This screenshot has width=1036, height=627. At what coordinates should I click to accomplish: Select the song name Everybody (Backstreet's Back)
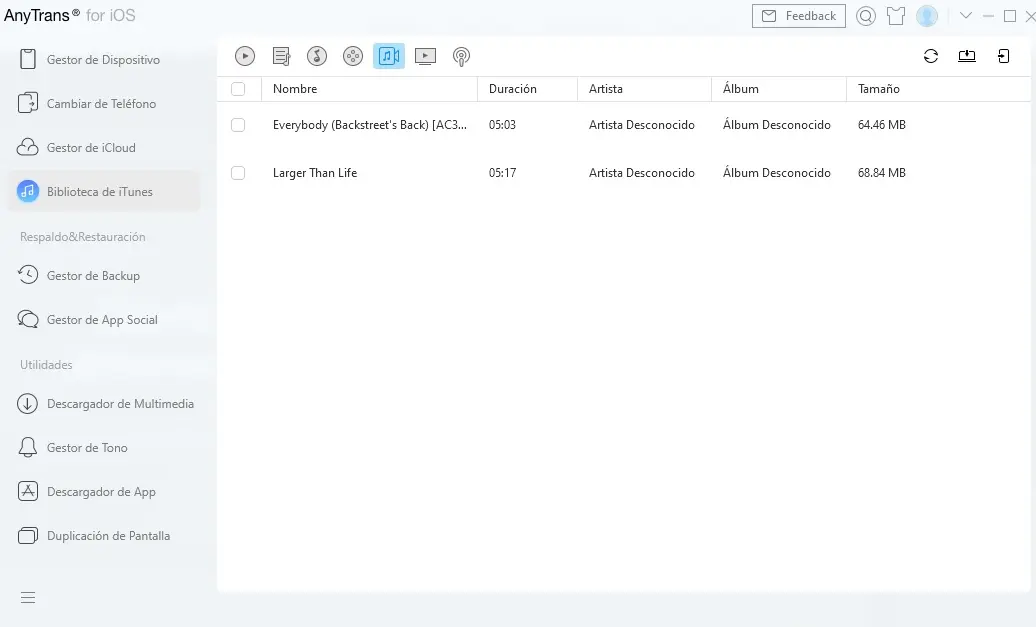[369, 125]
